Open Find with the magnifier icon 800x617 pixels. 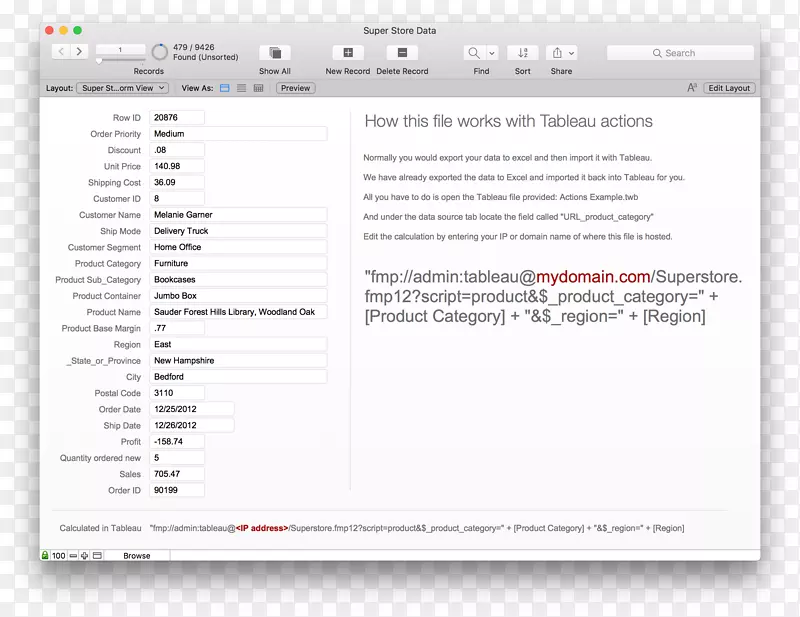click(474, 53)
